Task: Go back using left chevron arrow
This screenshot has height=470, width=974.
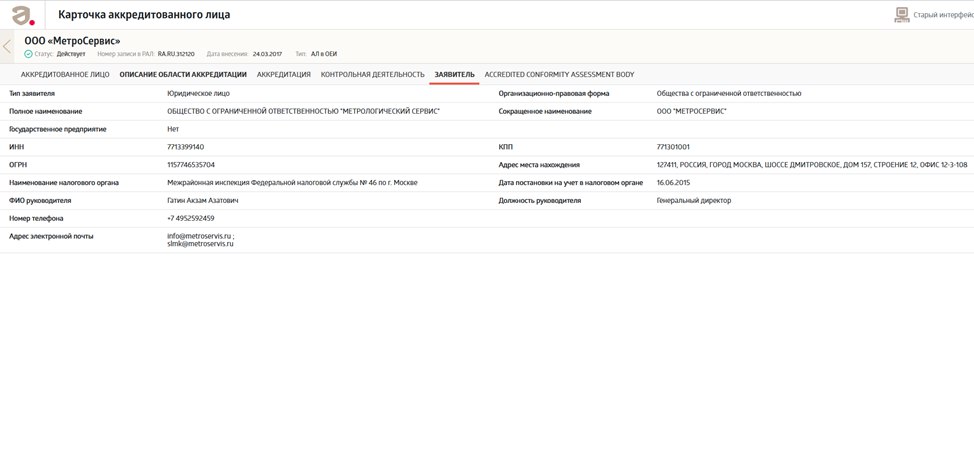Action: point(7,47)
